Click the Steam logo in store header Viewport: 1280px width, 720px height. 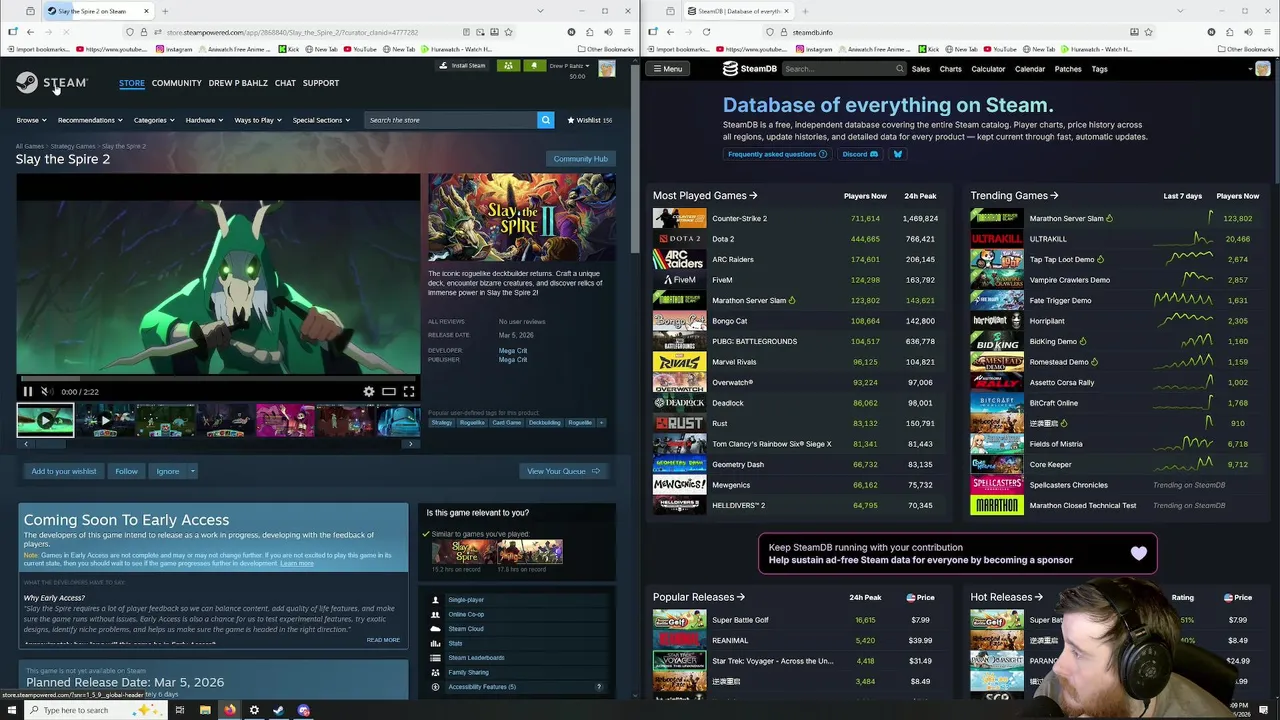pyautogui.click(x=52, y=83)
